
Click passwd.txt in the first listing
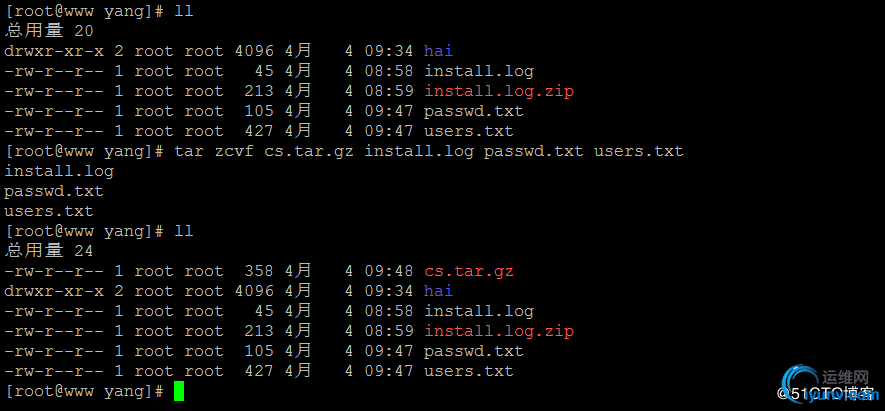[x=474, y=112]
